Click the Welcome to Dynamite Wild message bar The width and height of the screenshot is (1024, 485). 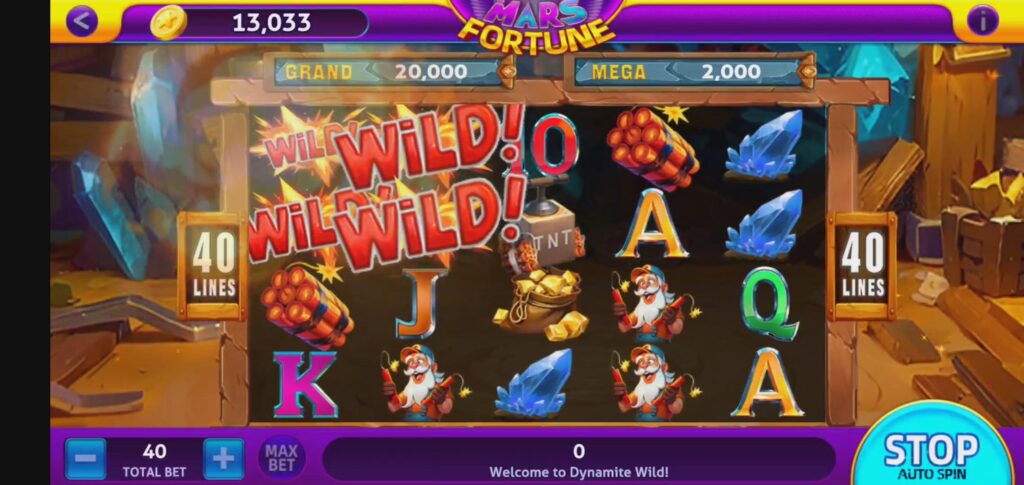[579, 460]
